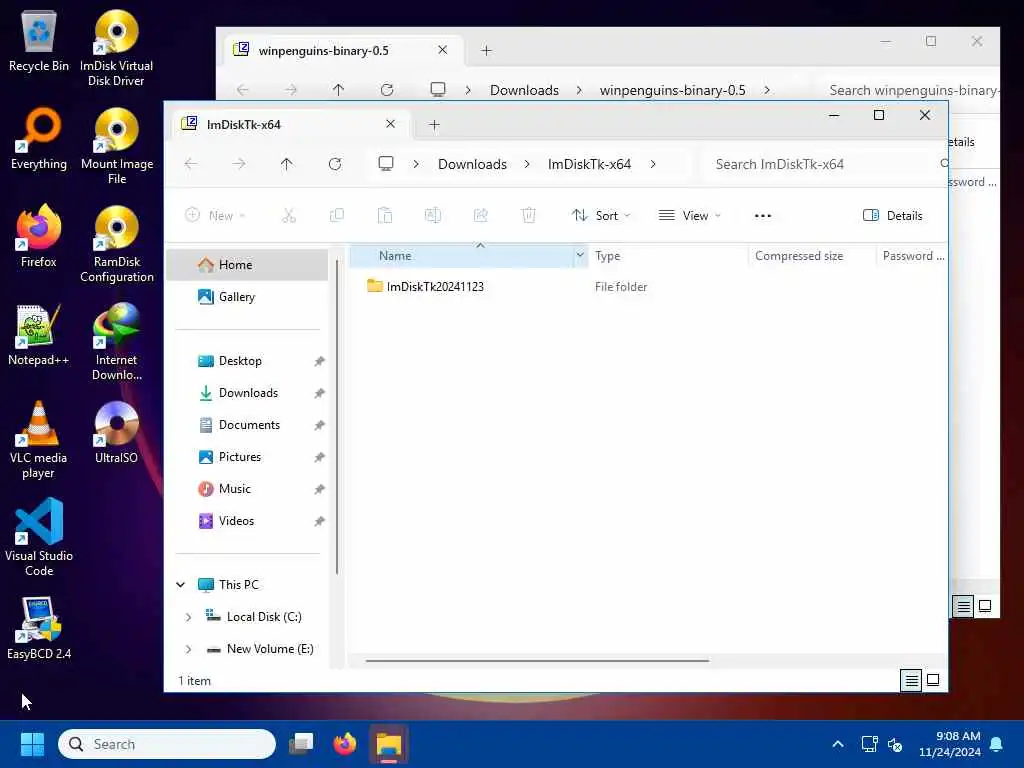Image resolution: width=1024 pixels, height=768 pixels.
Task: Select the winpenguins-binary-0.5 tab
Action: click(343, 50)
